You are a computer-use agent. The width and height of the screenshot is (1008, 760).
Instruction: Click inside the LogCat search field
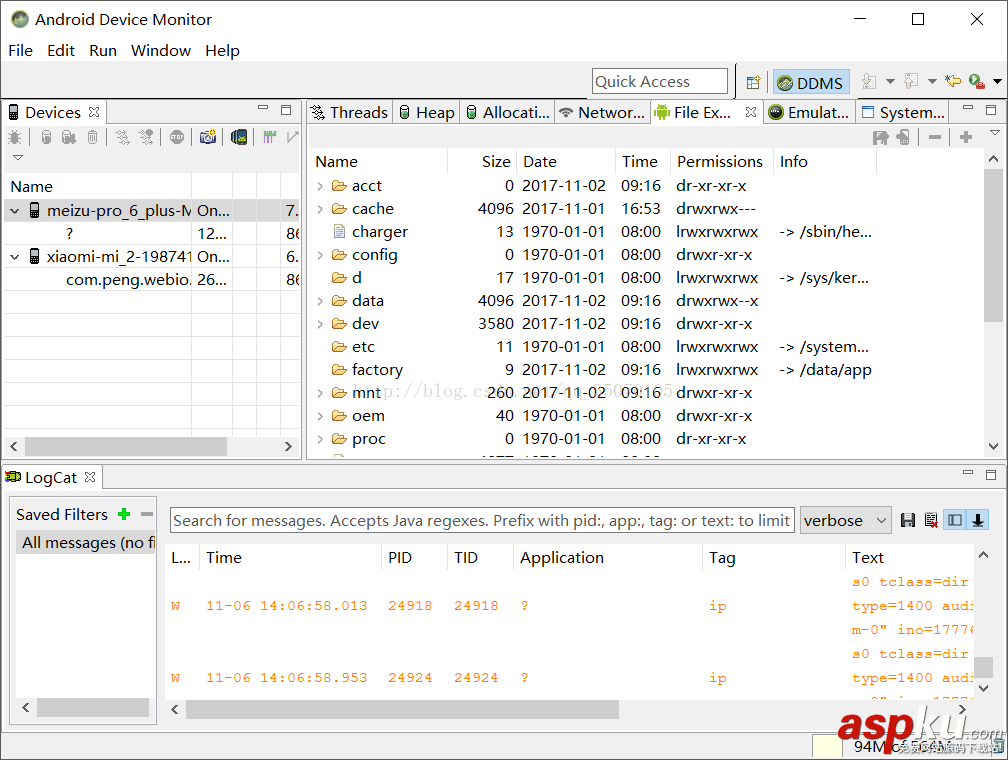click(478, 519)
